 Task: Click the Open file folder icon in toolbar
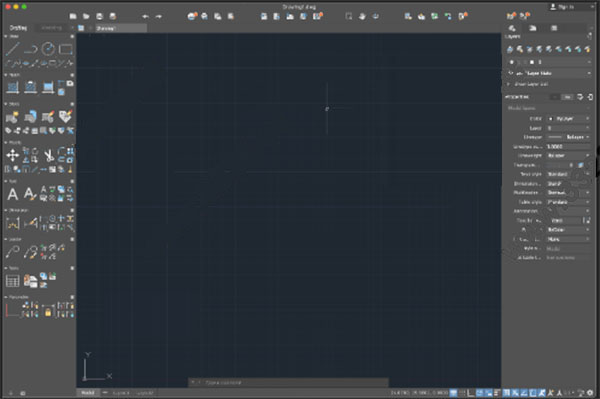[86, 16]
